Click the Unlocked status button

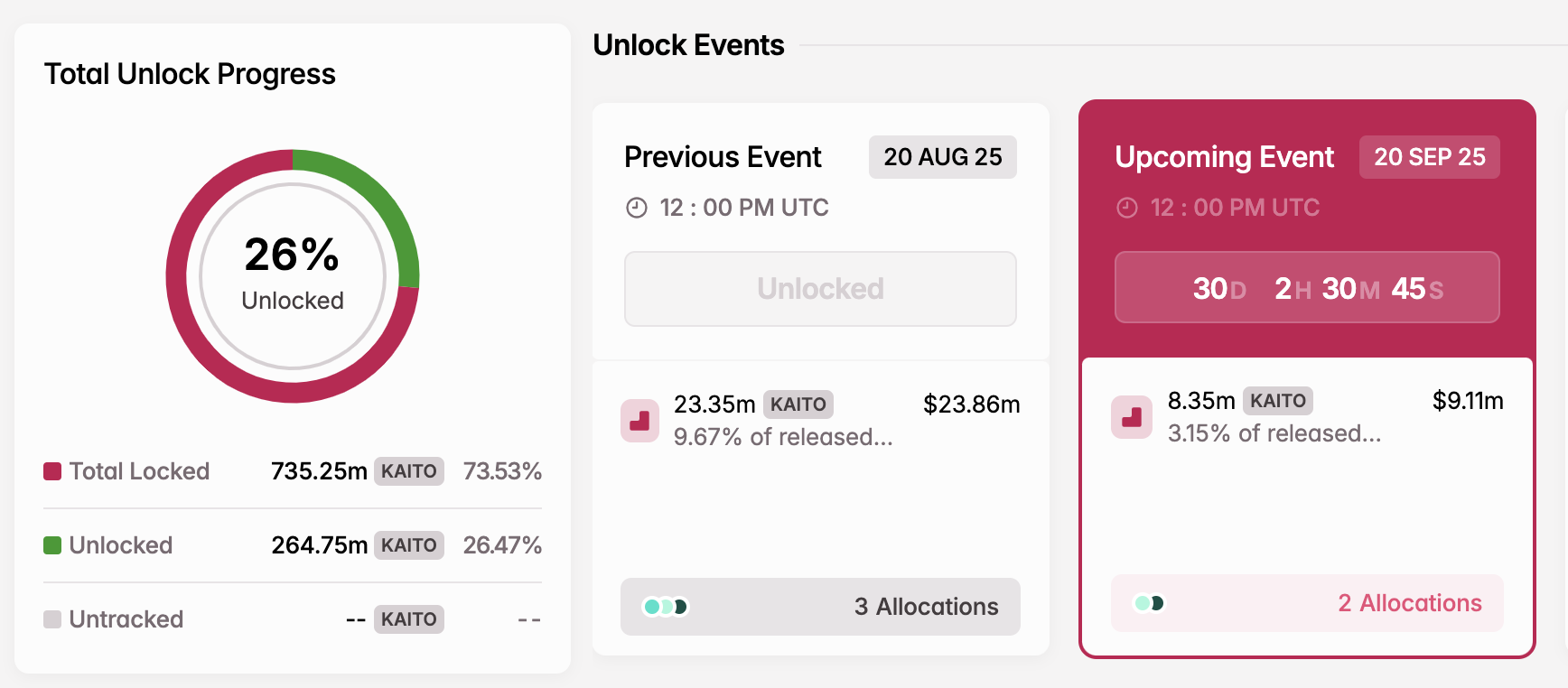click(x=820, y=289)
